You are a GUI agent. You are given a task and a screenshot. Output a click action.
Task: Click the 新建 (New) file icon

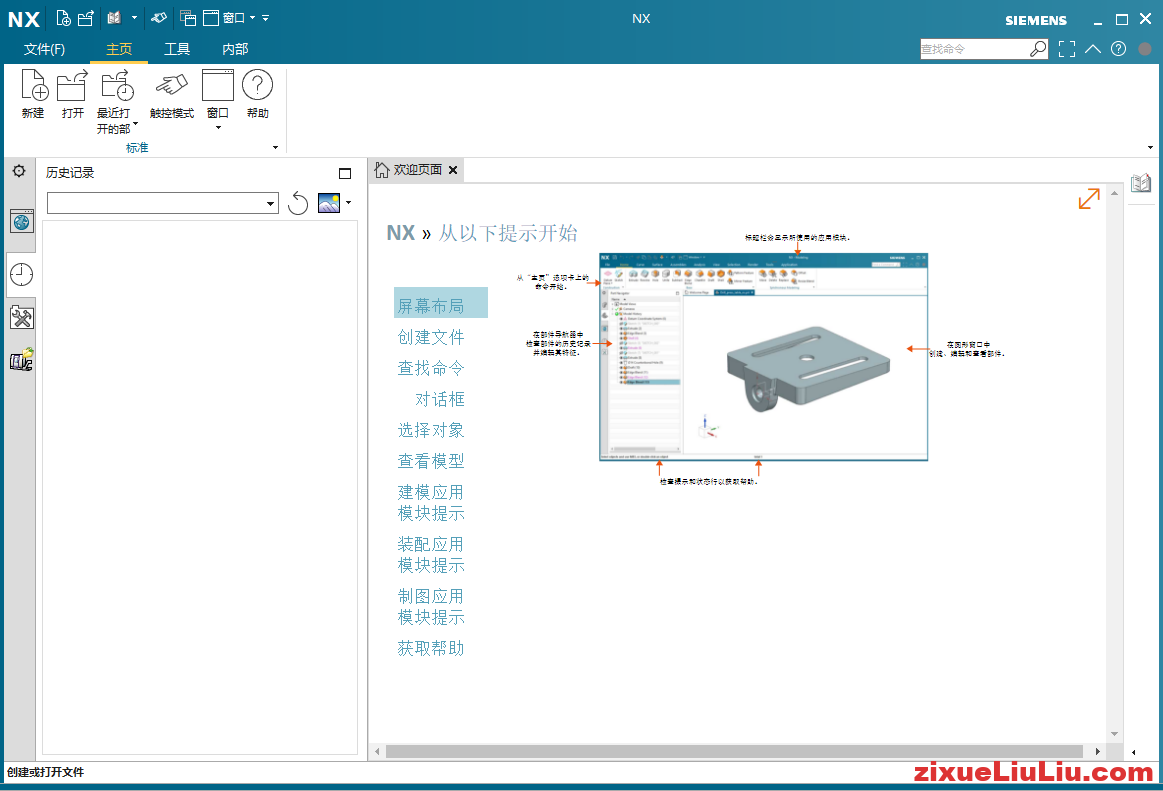point(33,87)
